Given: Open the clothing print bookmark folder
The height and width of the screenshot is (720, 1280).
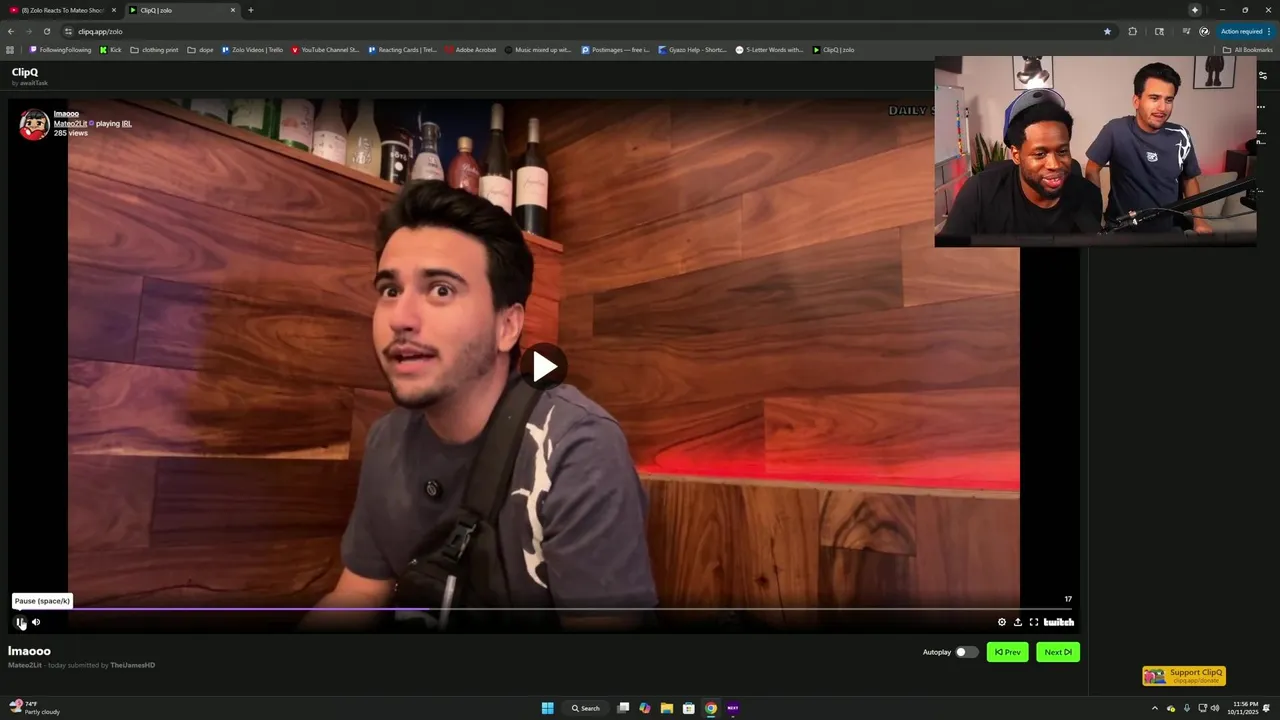Looking at the screenshot, I should (x=154, y=49).
